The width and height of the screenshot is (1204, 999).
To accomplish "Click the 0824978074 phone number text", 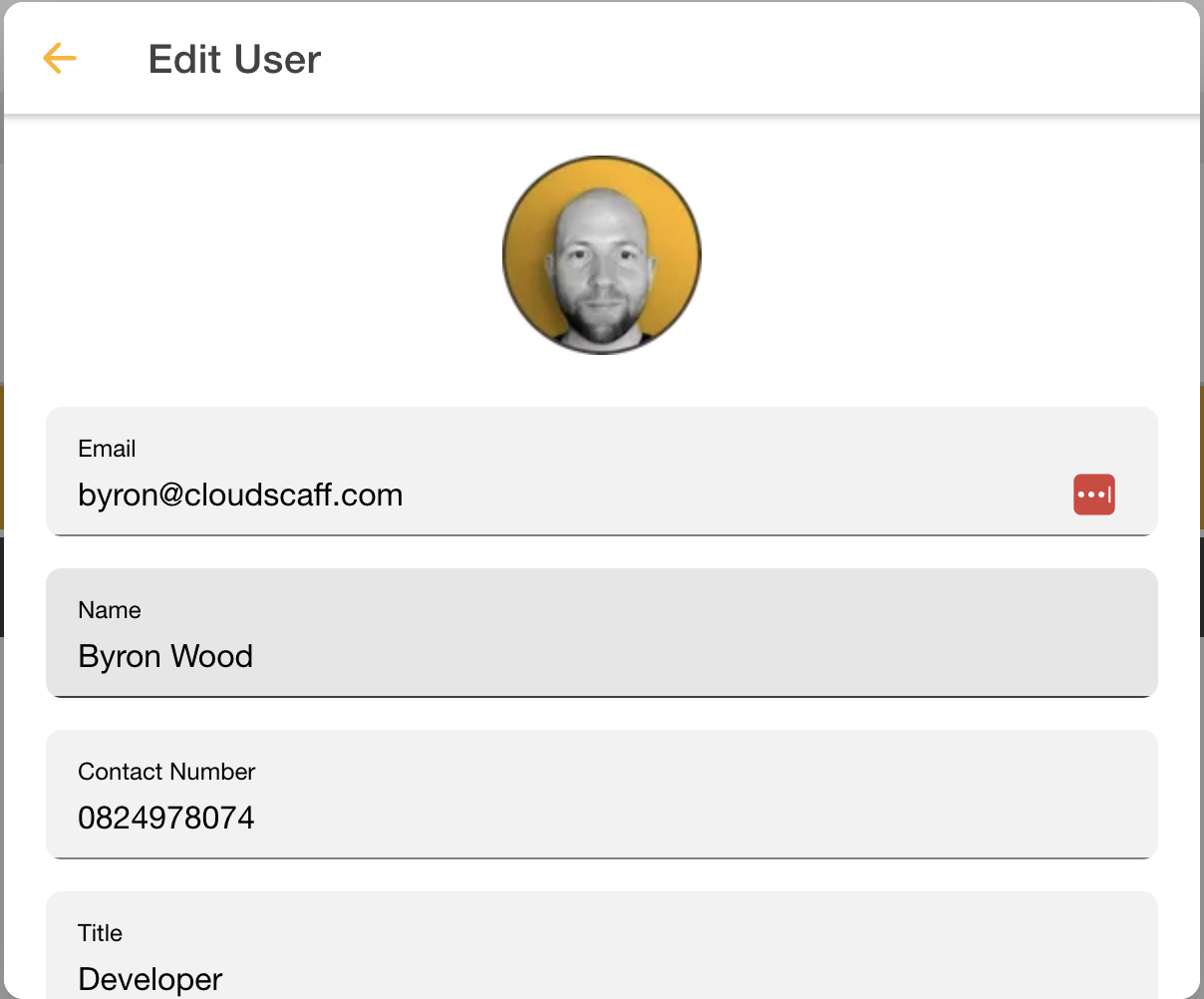I will point(166,819).
